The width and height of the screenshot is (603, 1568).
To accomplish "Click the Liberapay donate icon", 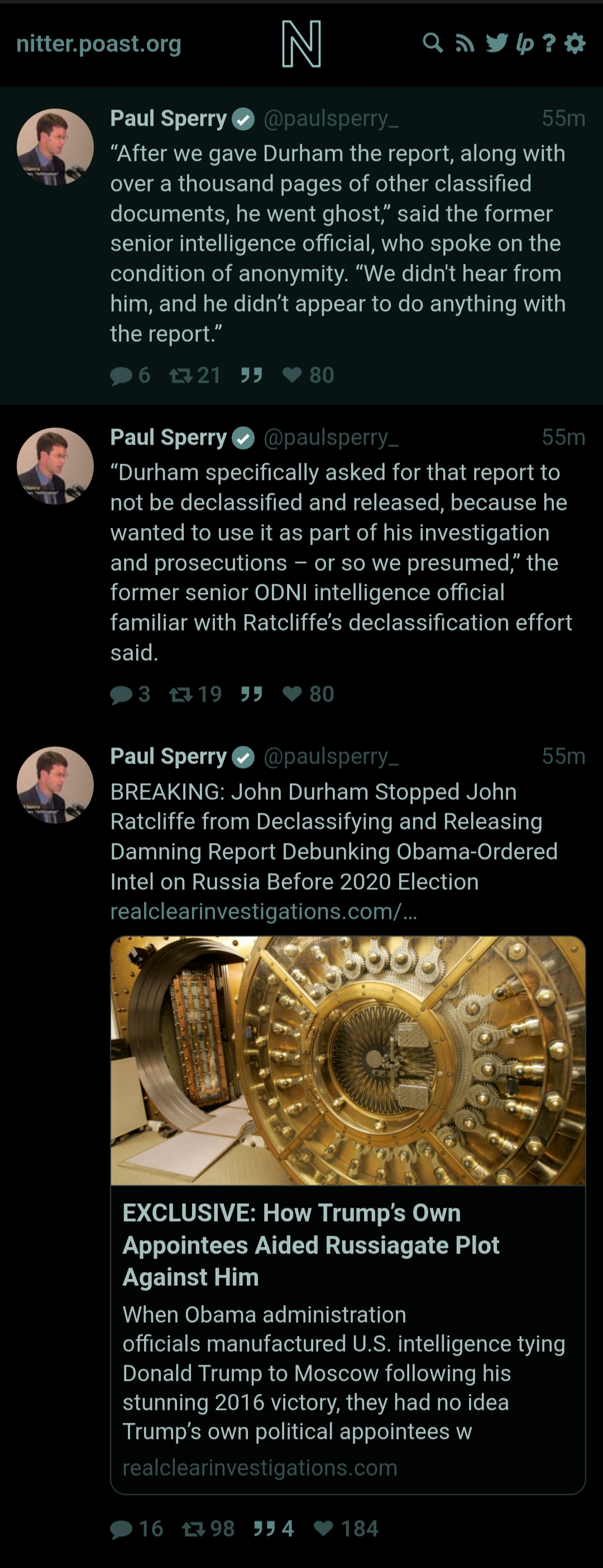I will pos(524,43).
